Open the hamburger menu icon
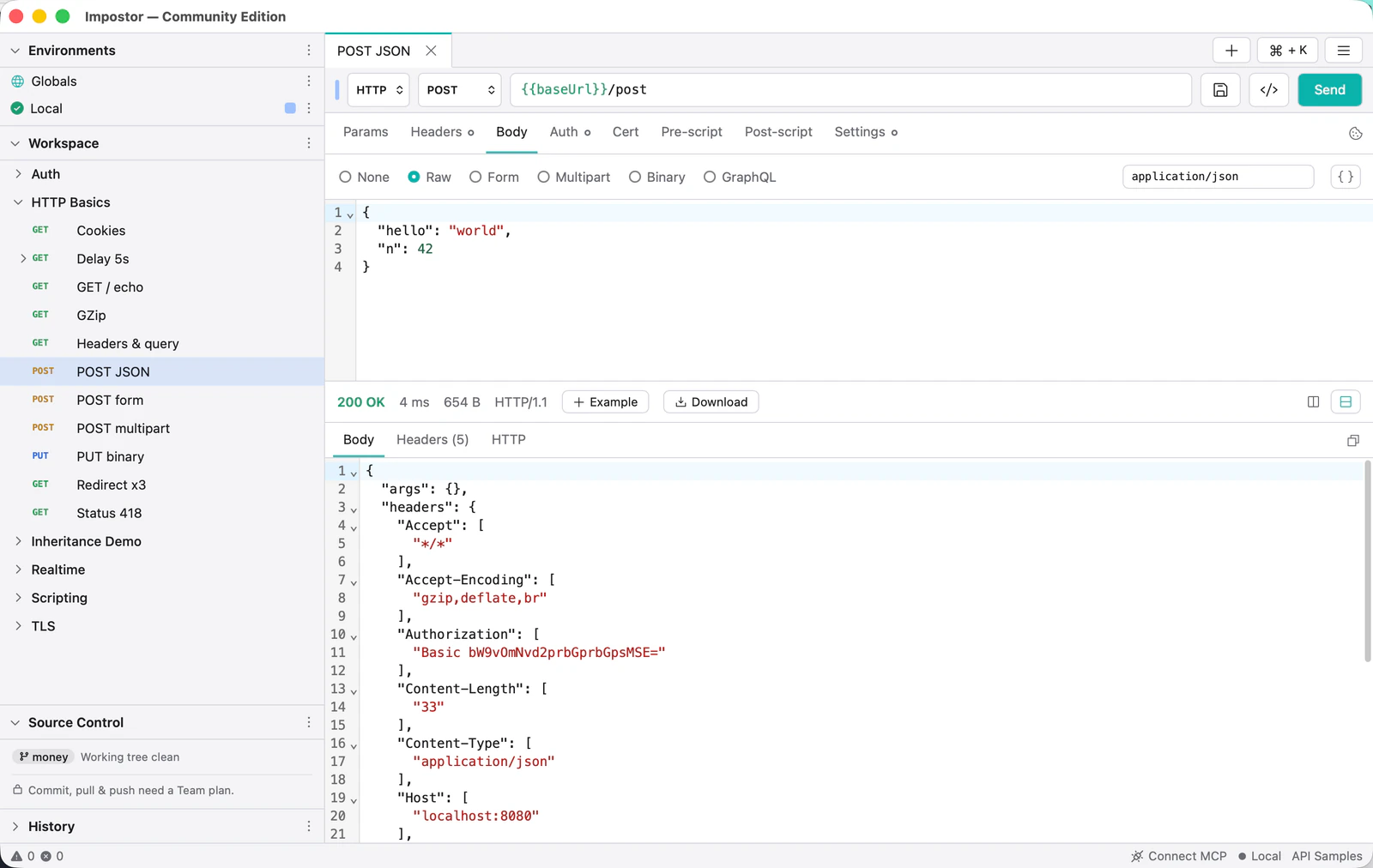Image resolution: width=1373 pixels, height=868 pixels. tap(1344, 51)
